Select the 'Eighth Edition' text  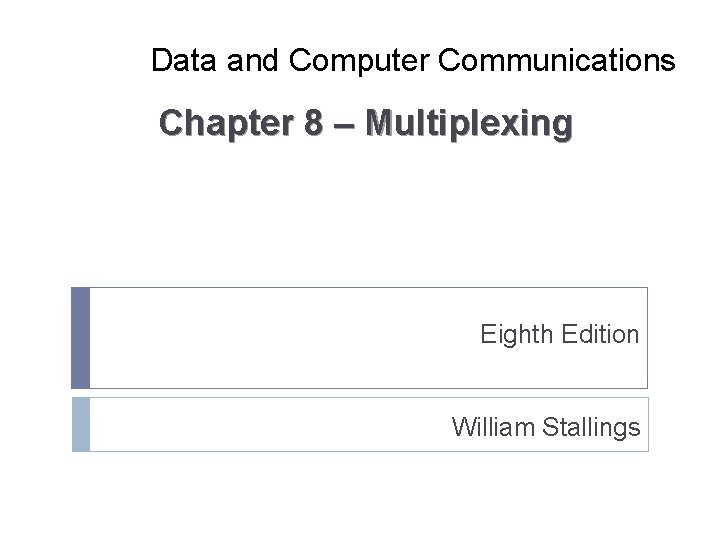pyautogui.click(x=559, y=334)
